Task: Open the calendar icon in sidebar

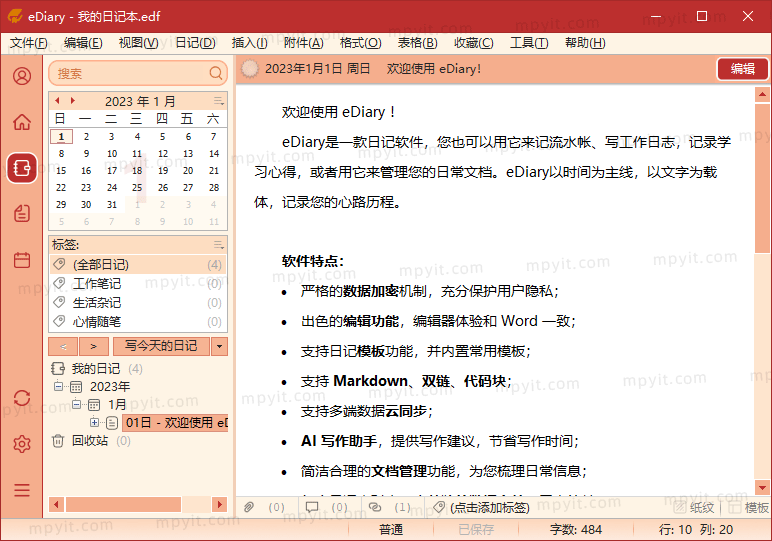Action: pyautogui.click(x=22, y=260)
